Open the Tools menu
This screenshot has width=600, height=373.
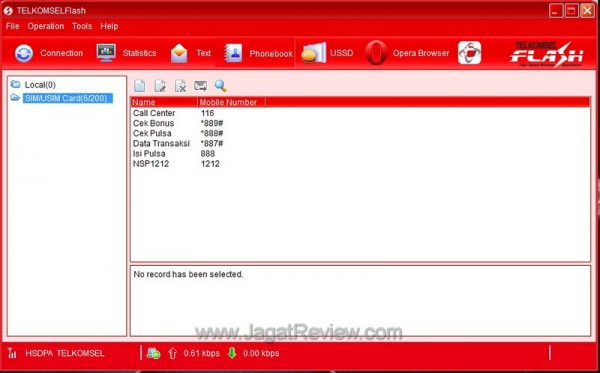[82, 26]
